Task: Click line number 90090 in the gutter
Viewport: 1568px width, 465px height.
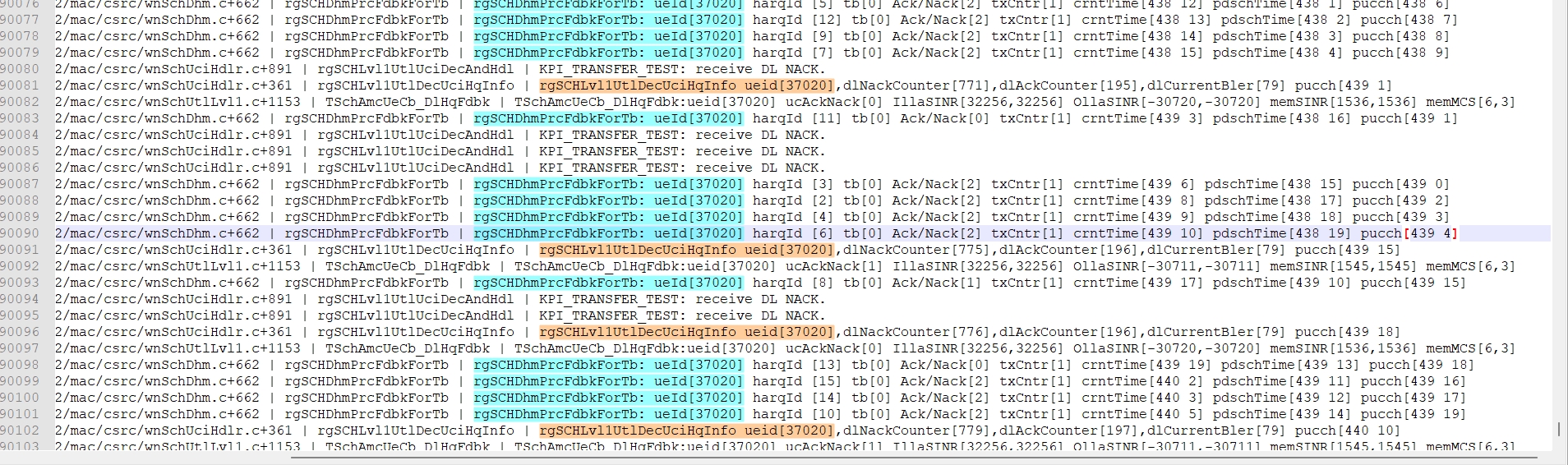Action: [x=20, y=233]
